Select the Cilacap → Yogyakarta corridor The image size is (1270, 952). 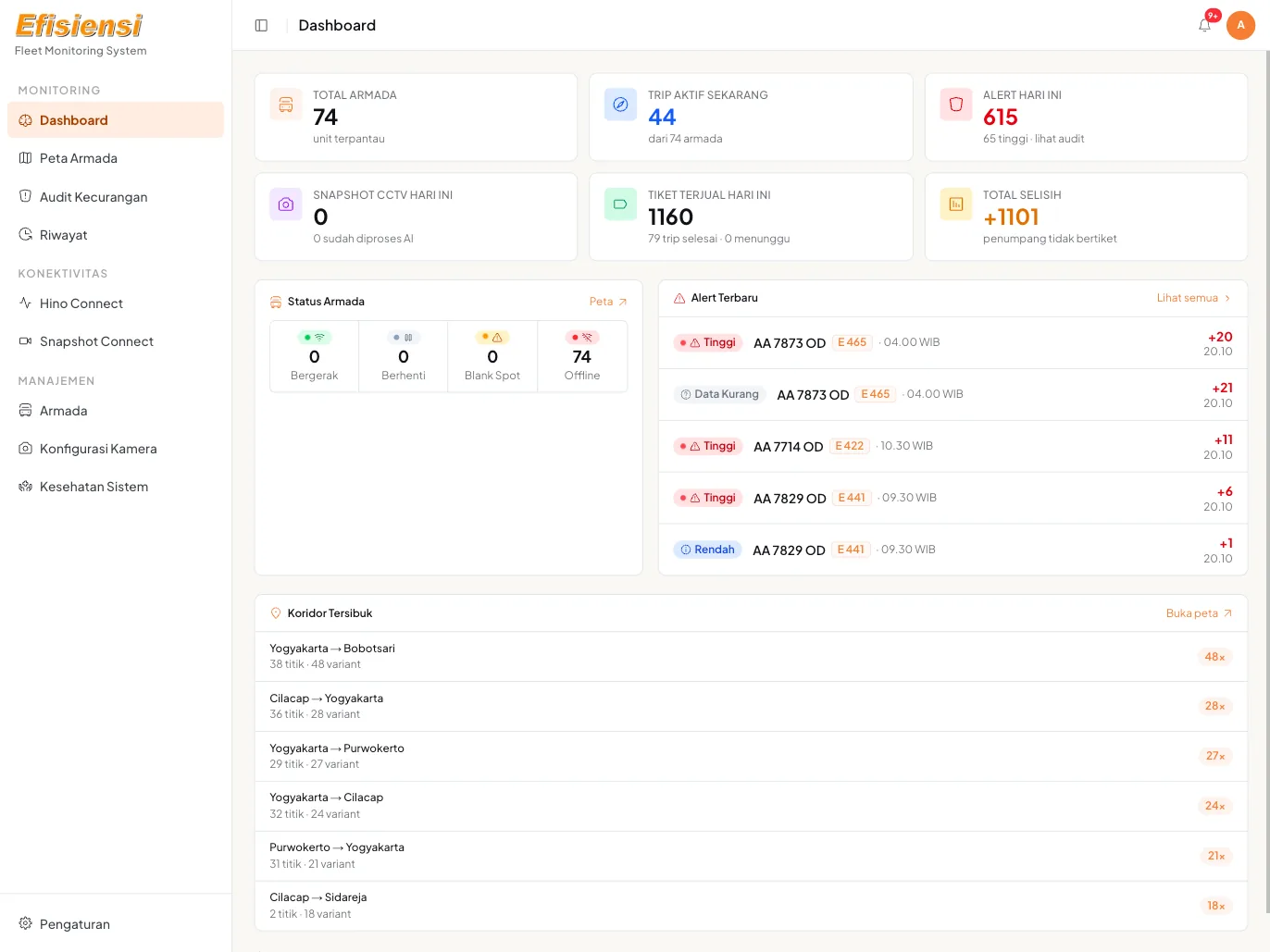tap(751, 707)
